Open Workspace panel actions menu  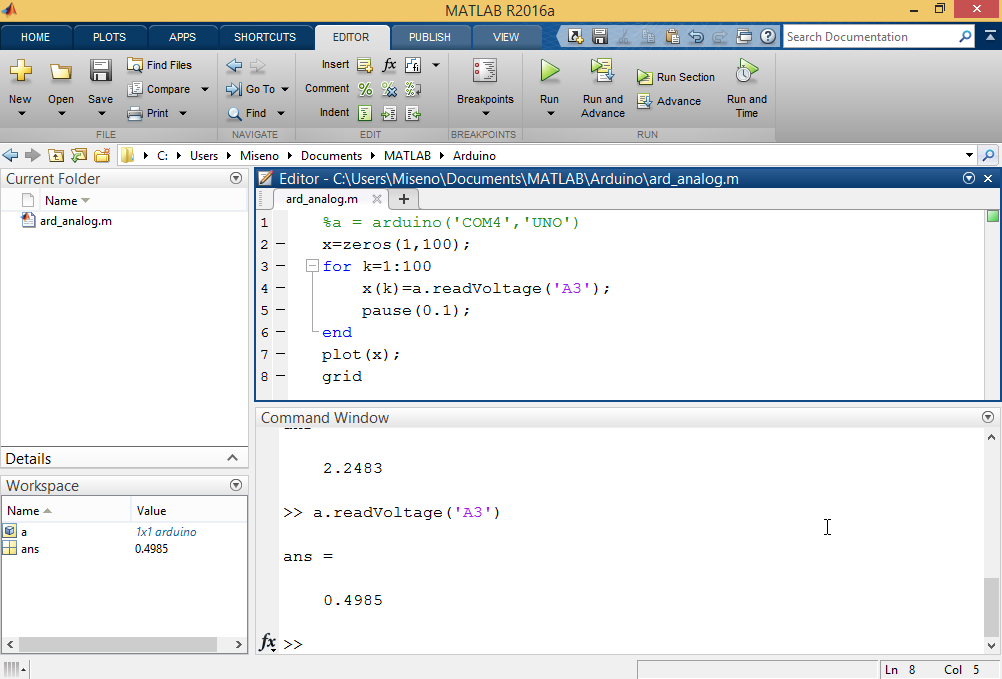236,485
